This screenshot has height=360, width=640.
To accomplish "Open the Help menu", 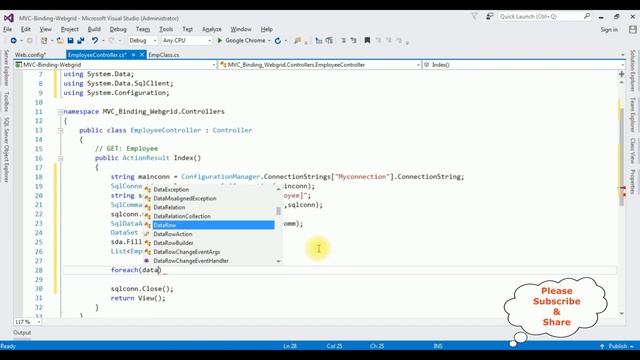I will click(267, 29).
